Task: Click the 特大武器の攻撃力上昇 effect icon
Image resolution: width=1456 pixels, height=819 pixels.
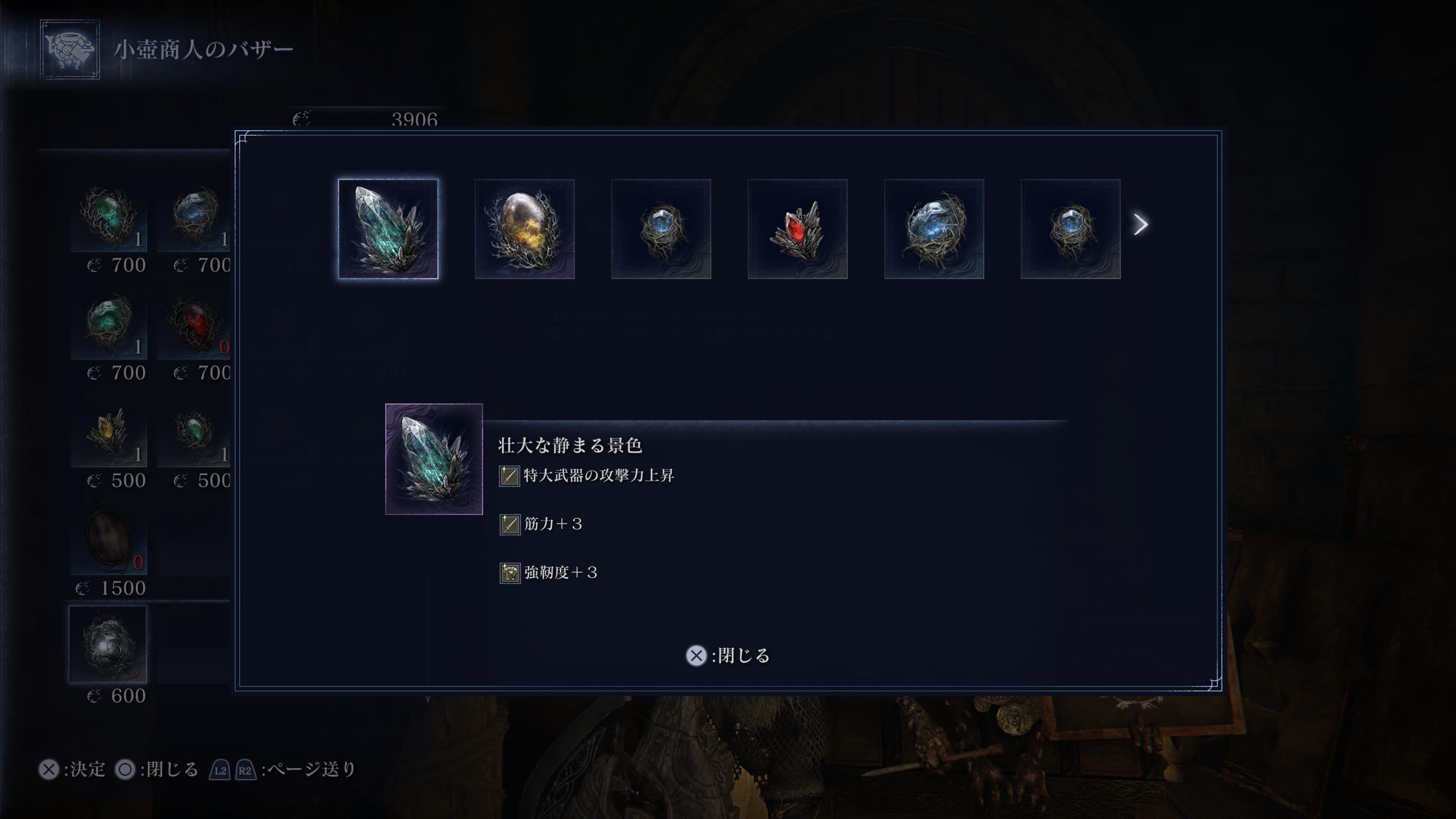Action: point(509,476)
